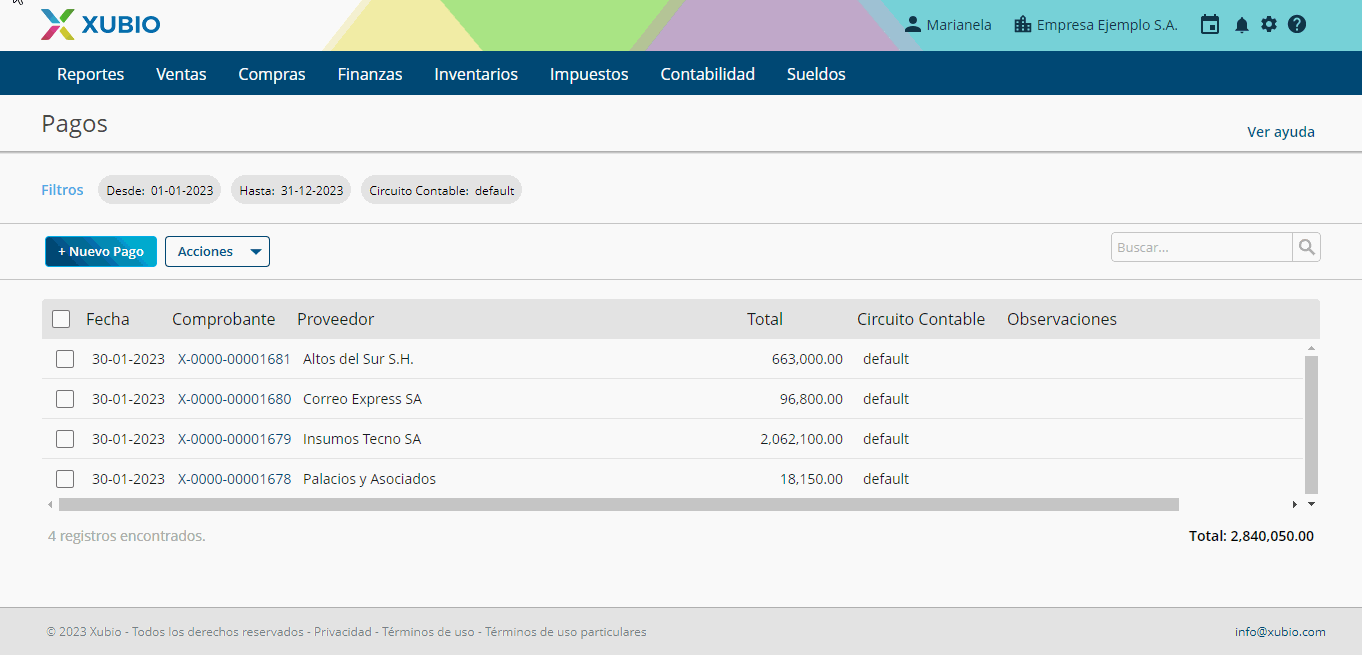Open the Ventas menu
The image size is (1362, 655).
[181, 74]
